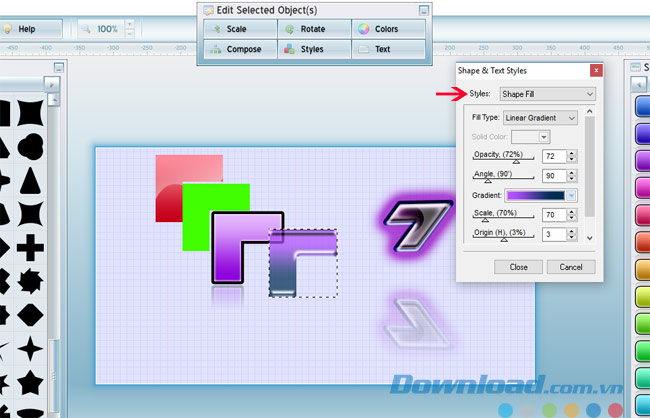Decrement Scale with its down arrow

[572, 218]
